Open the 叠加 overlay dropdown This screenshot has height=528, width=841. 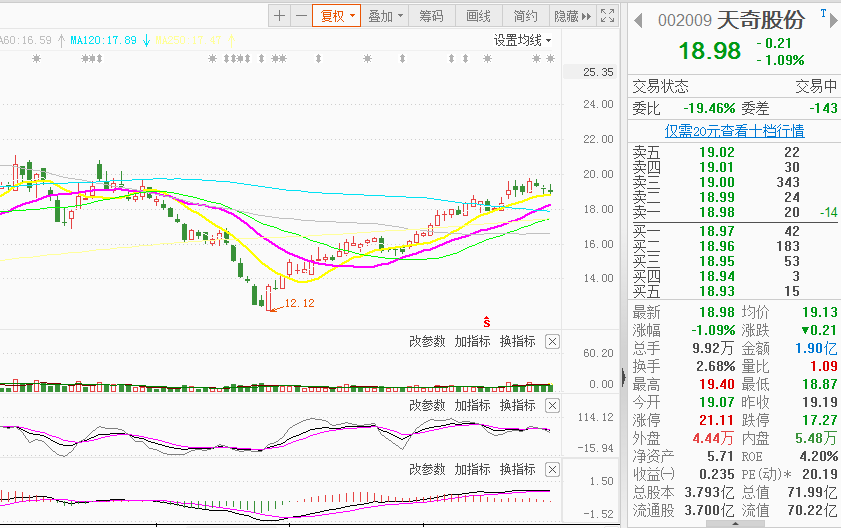(386, 16)
